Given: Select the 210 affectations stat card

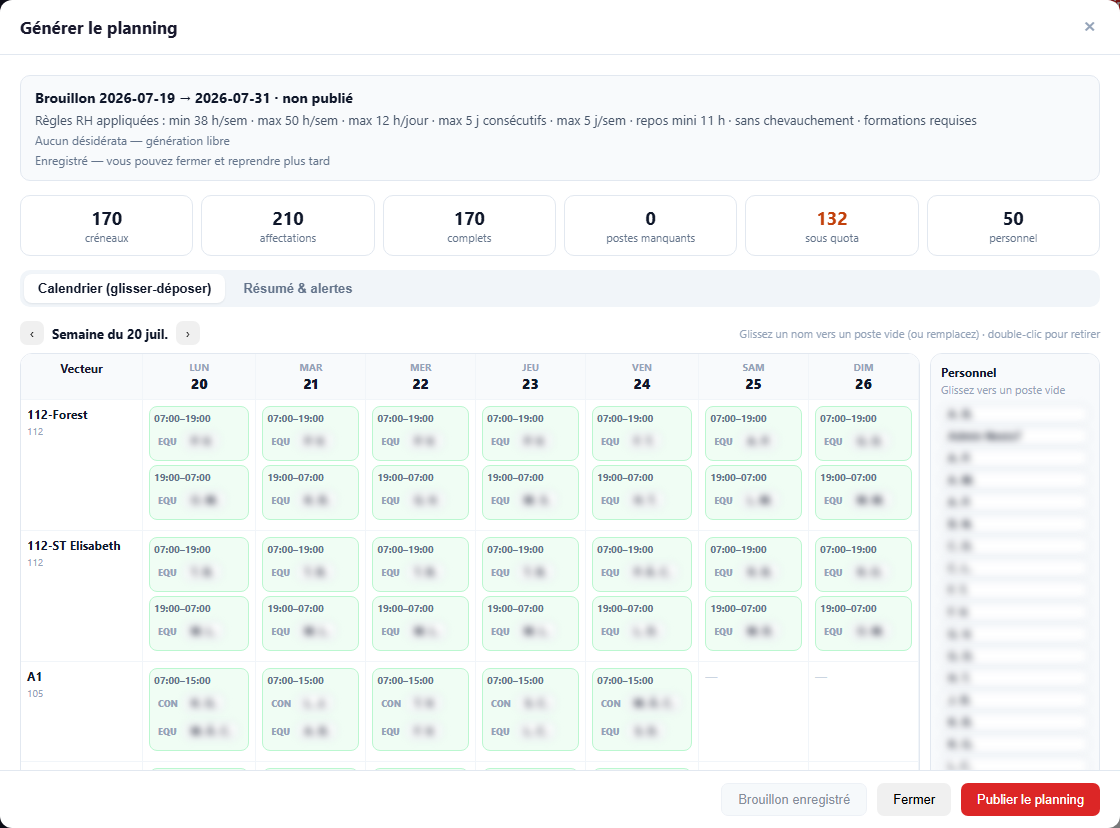Looking at the screenshot, I should (288, 226).
